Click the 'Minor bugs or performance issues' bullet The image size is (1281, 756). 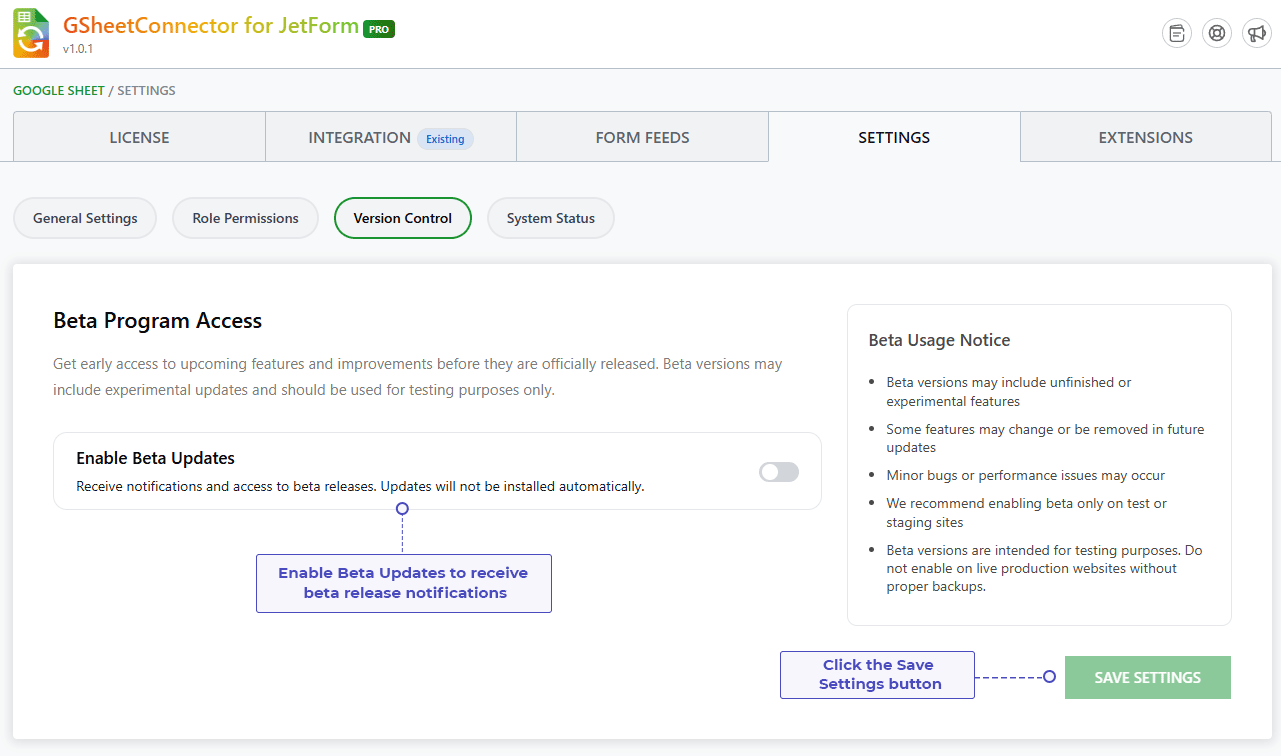1026,475
